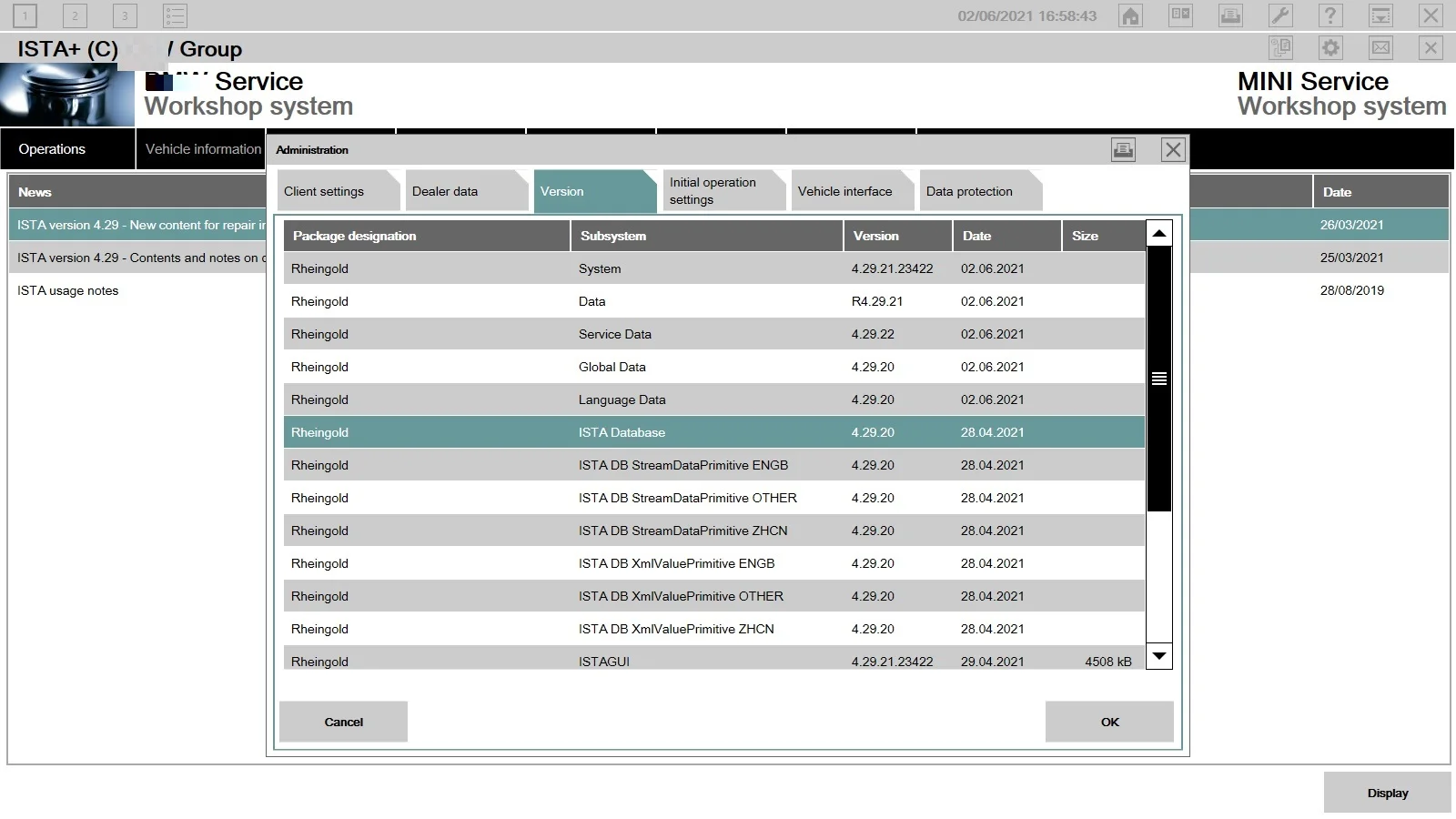This screenshot has width=1456, height=819.
Task: Click the Subsystem column header
Action: (x=707, y=236)
